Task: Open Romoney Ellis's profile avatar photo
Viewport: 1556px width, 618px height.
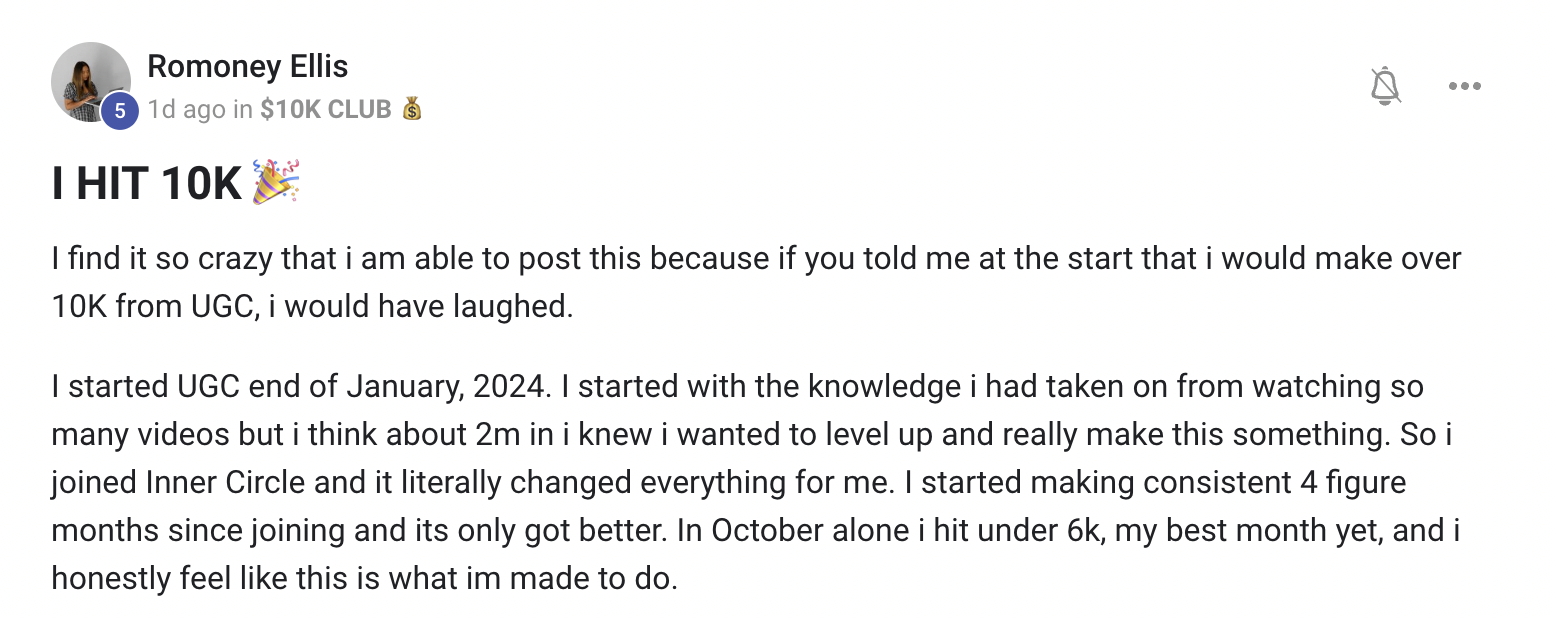Action: 91,82
